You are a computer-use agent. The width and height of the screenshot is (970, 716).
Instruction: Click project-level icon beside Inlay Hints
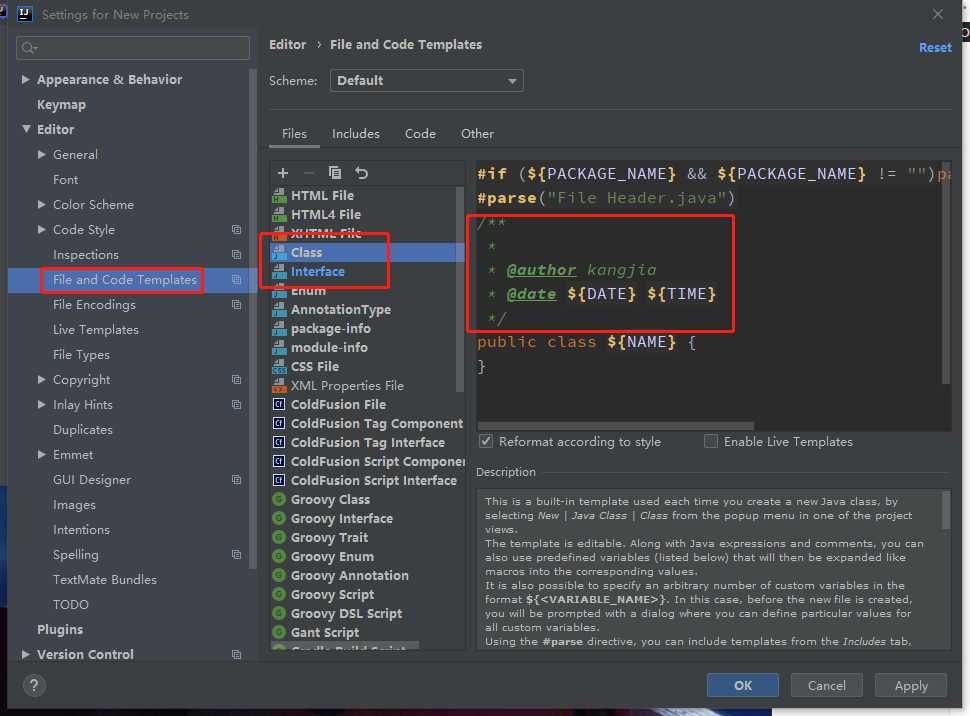tap(236, 404)
